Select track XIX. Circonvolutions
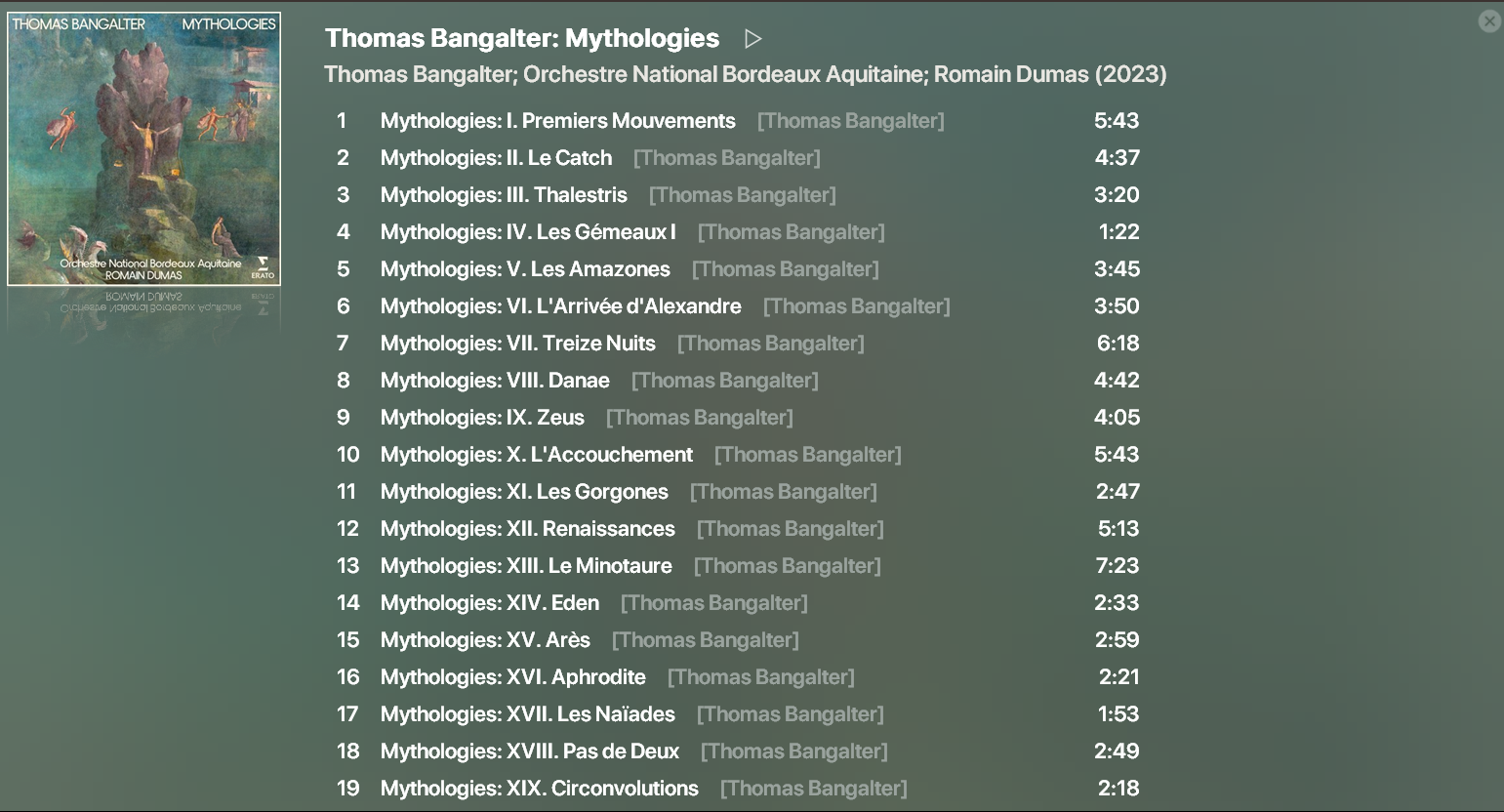The width and height of the screenshot is (1504, 812). [539, 789]
